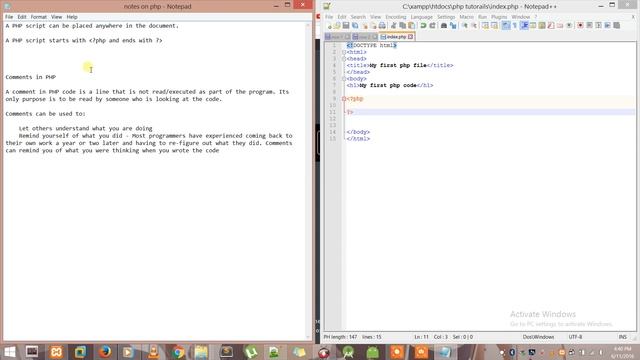The image size is (640, 360).
Task: Click the Zoom In icon in Notepad++
Action: pyautogui.click(x=464, y=26)
